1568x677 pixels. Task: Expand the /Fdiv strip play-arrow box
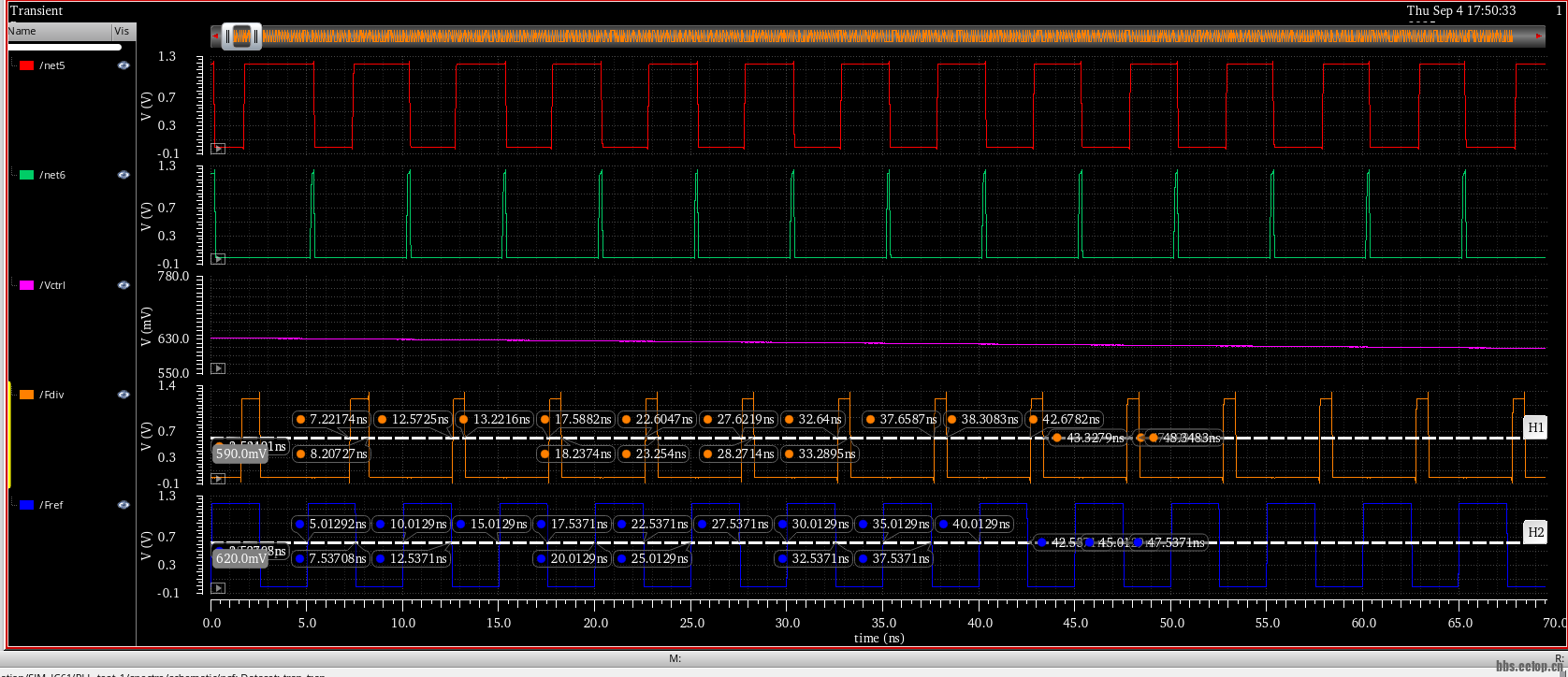(x=218, y=479)
